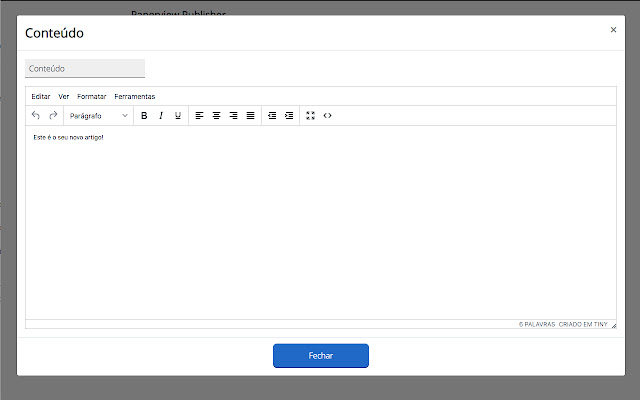Toggle bold formatting
The image size is (640, 400).
click(x=144, y=116)
